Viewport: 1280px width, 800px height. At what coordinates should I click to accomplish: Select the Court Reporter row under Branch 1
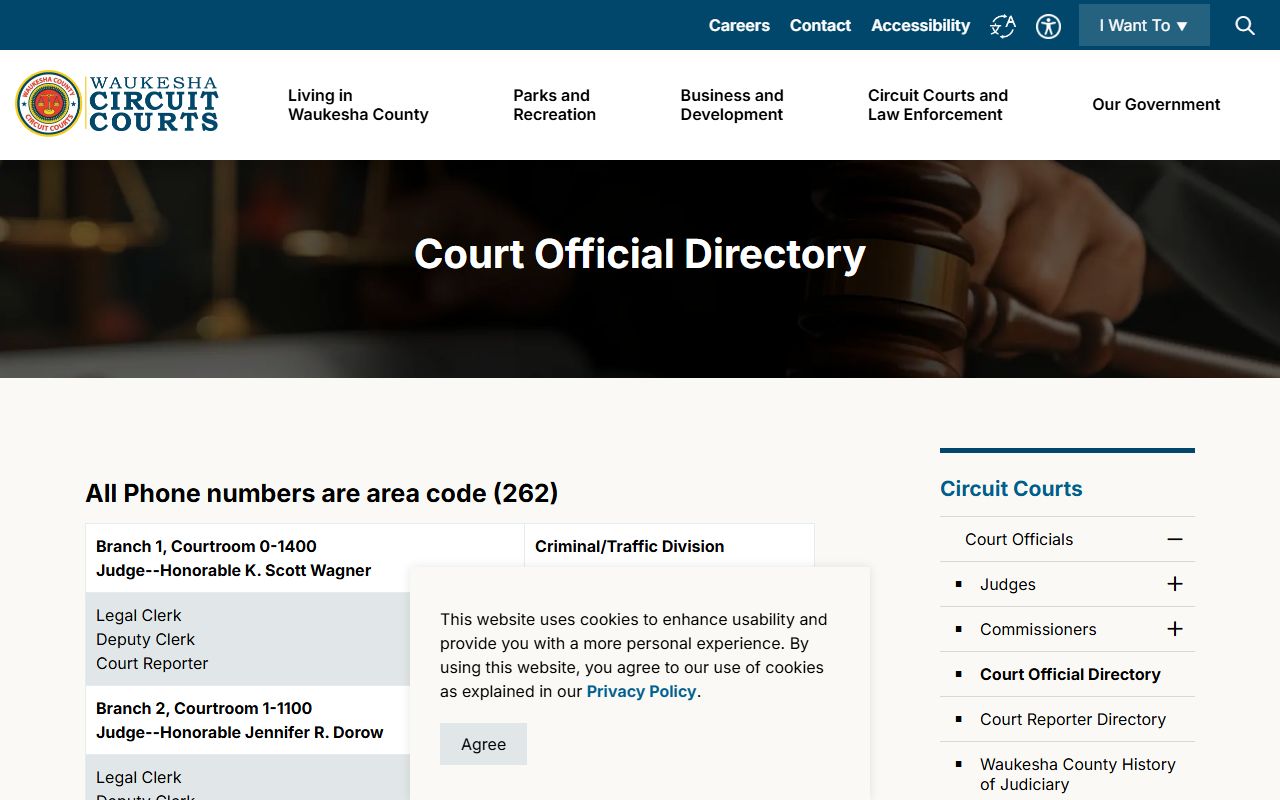[152, 663]
